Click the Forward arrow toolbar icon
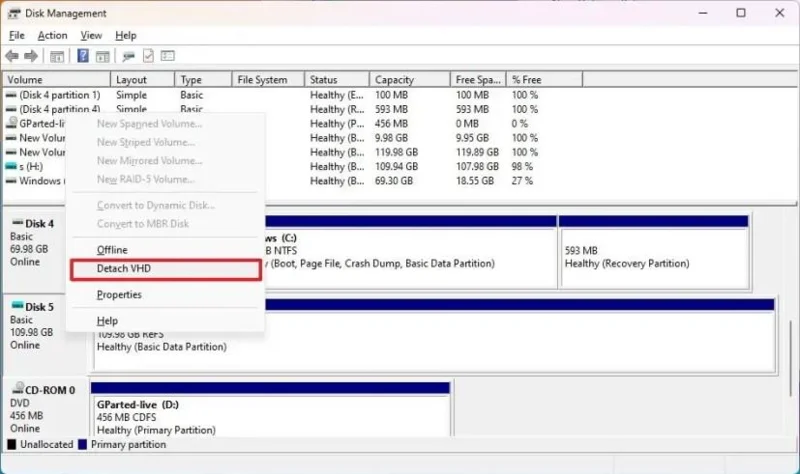The width and height of the screenshot is (800, 474). [x=31, y=56]
